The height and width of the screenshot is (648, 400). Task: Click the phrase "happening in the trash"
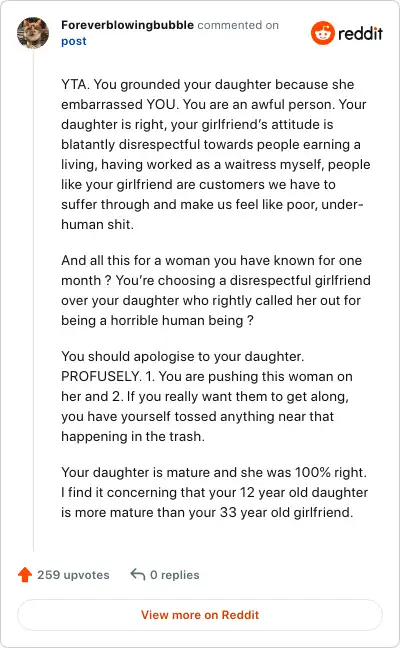coord(133,436)
